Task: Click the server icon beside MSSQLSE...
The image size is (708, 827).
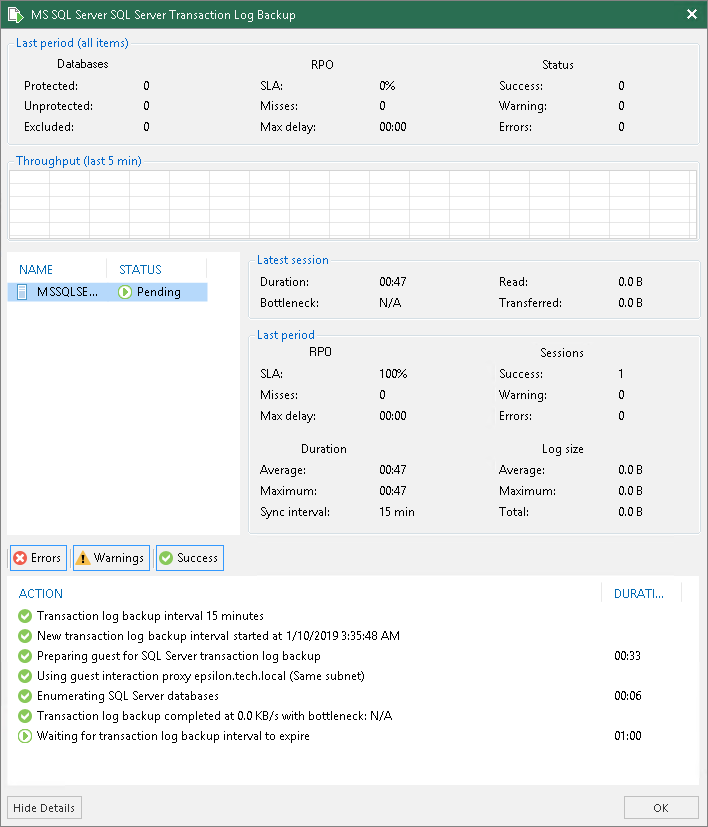Action: (x=22, y=292)
